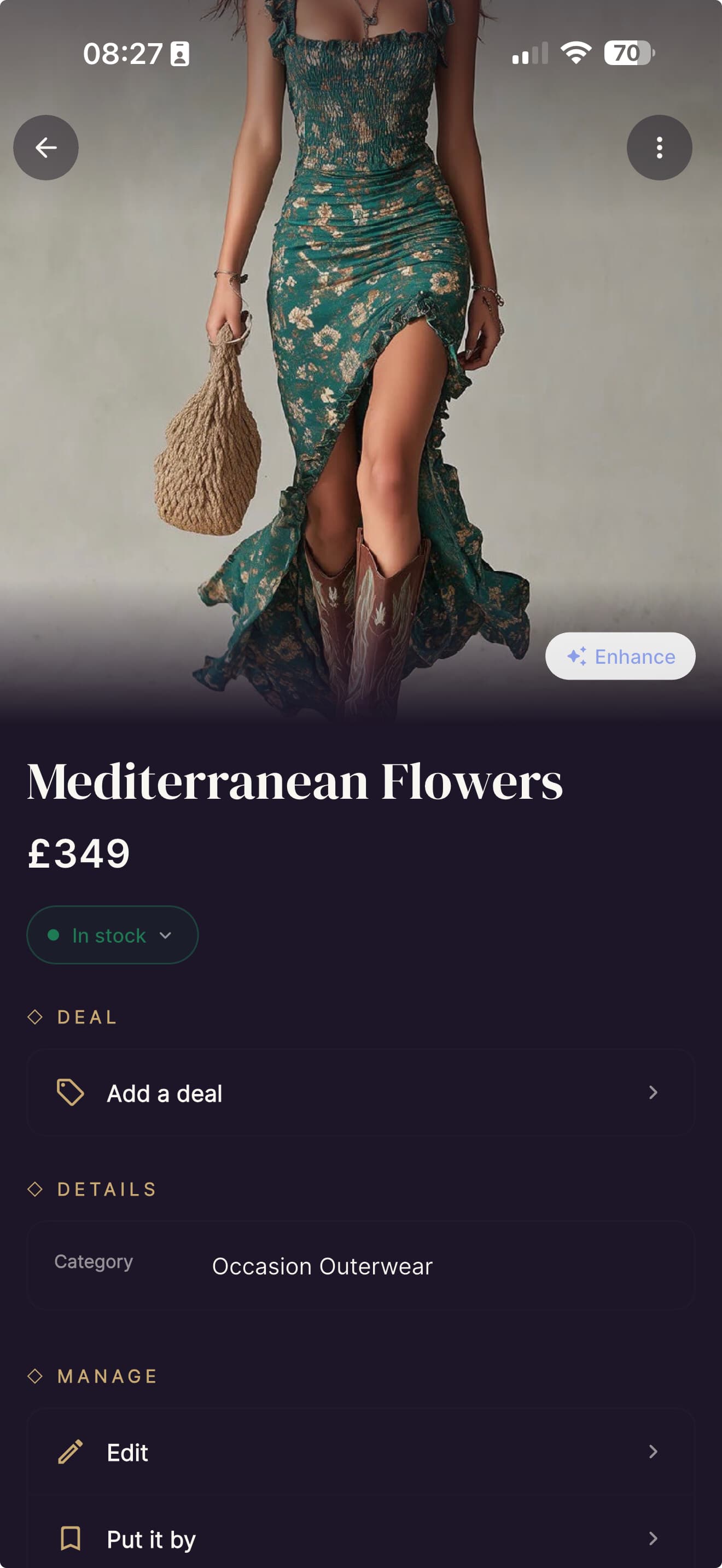Select the Edit menu row

tap(361, 1452)
